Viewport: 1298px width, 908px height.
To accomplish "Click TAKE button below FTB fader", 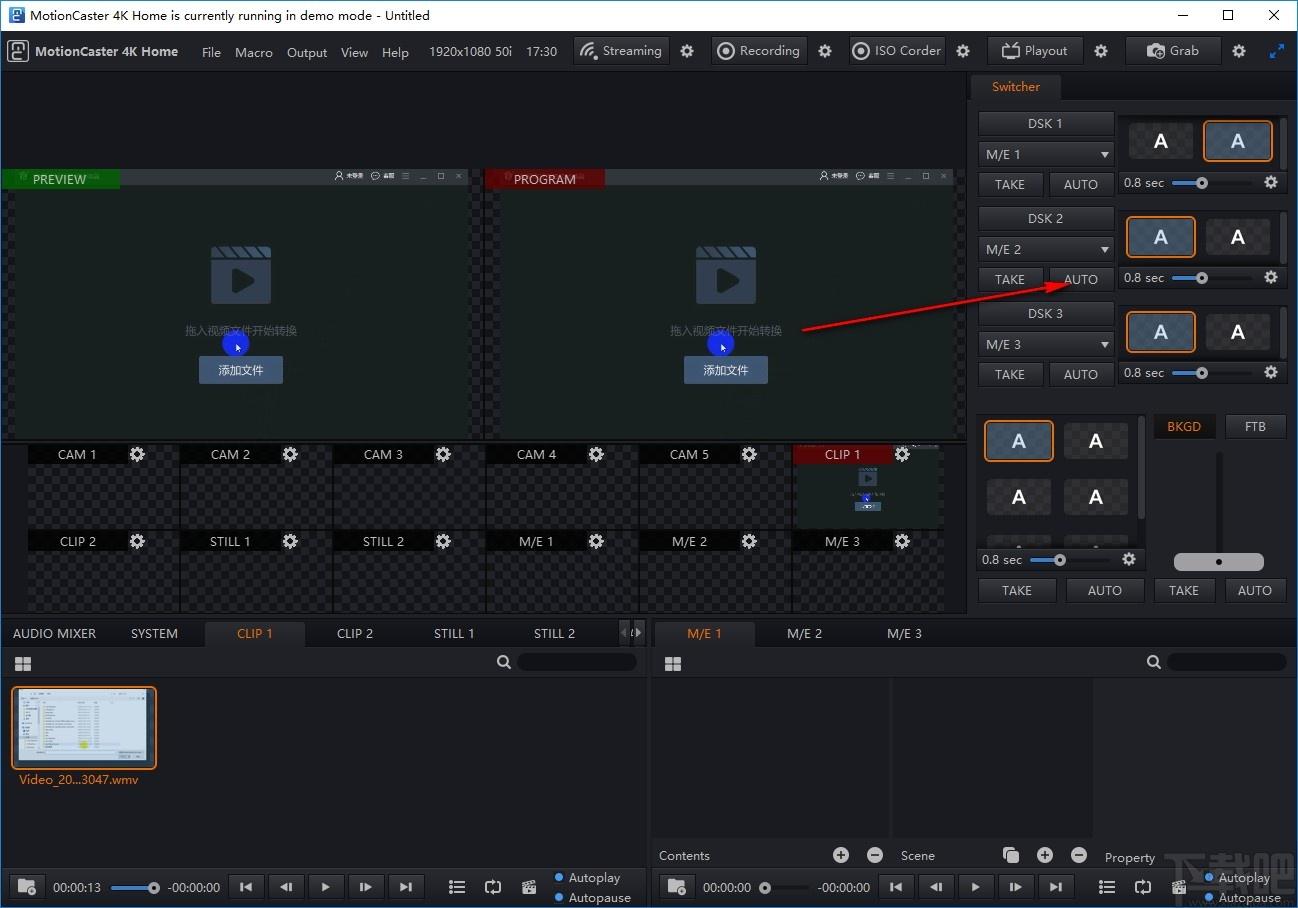I will 1184,590.
